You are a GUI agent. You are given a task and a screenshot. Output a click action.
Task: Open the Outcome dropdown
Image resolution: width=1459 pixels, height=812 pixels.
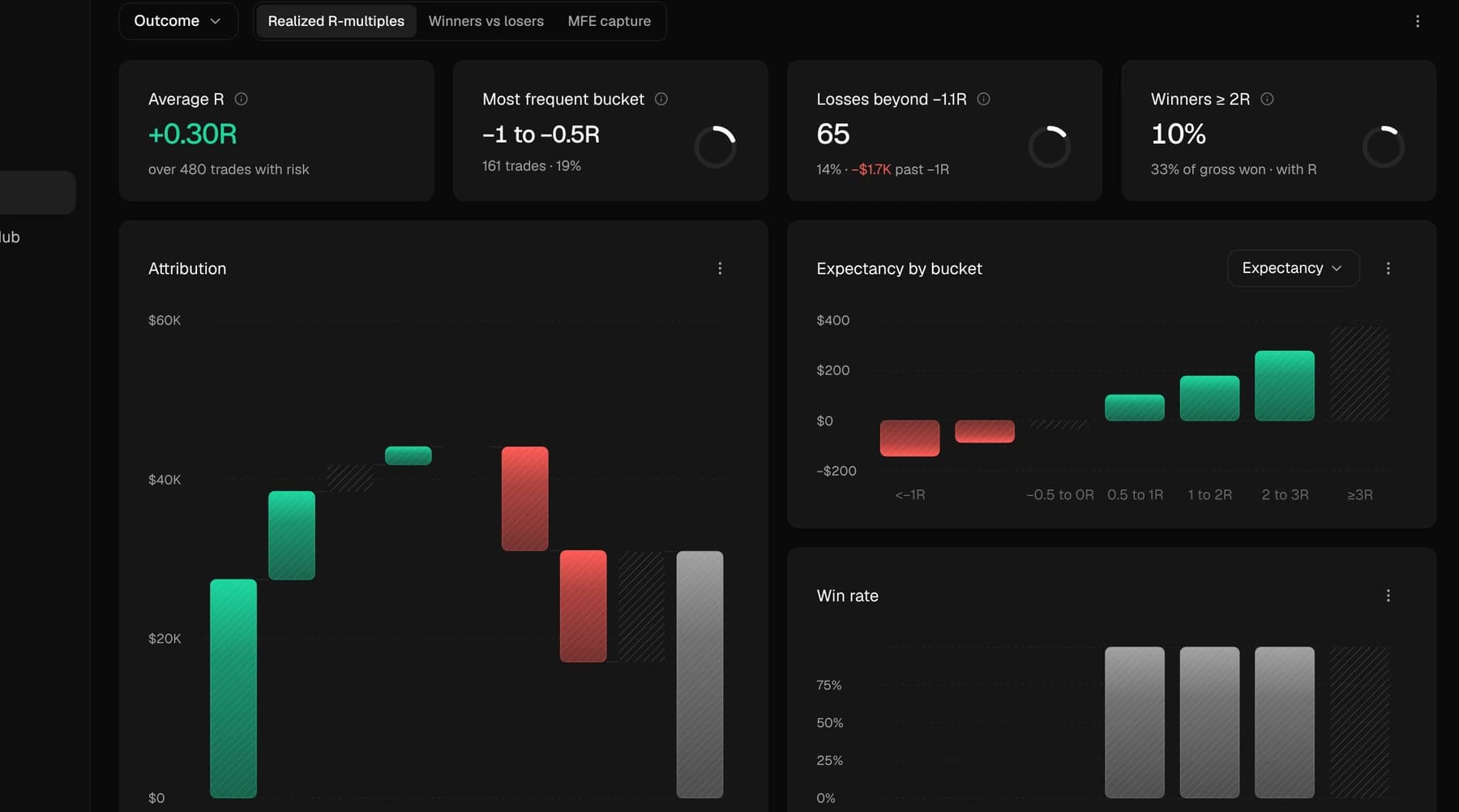(x=178, y=21)
